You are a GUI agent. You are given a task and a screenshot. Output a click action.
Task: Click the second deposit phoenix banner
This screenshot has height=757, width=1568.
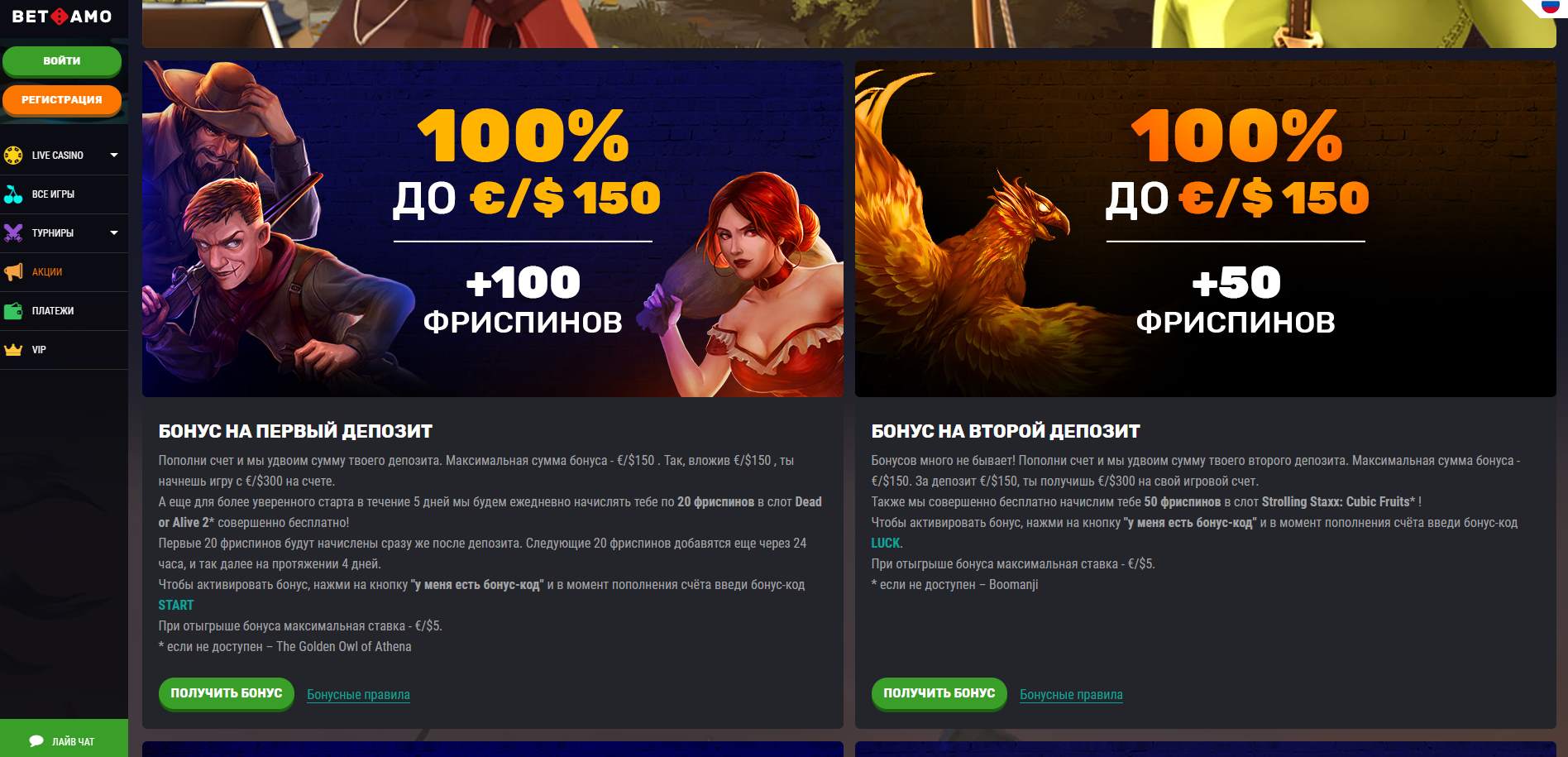click(1205, 228)
